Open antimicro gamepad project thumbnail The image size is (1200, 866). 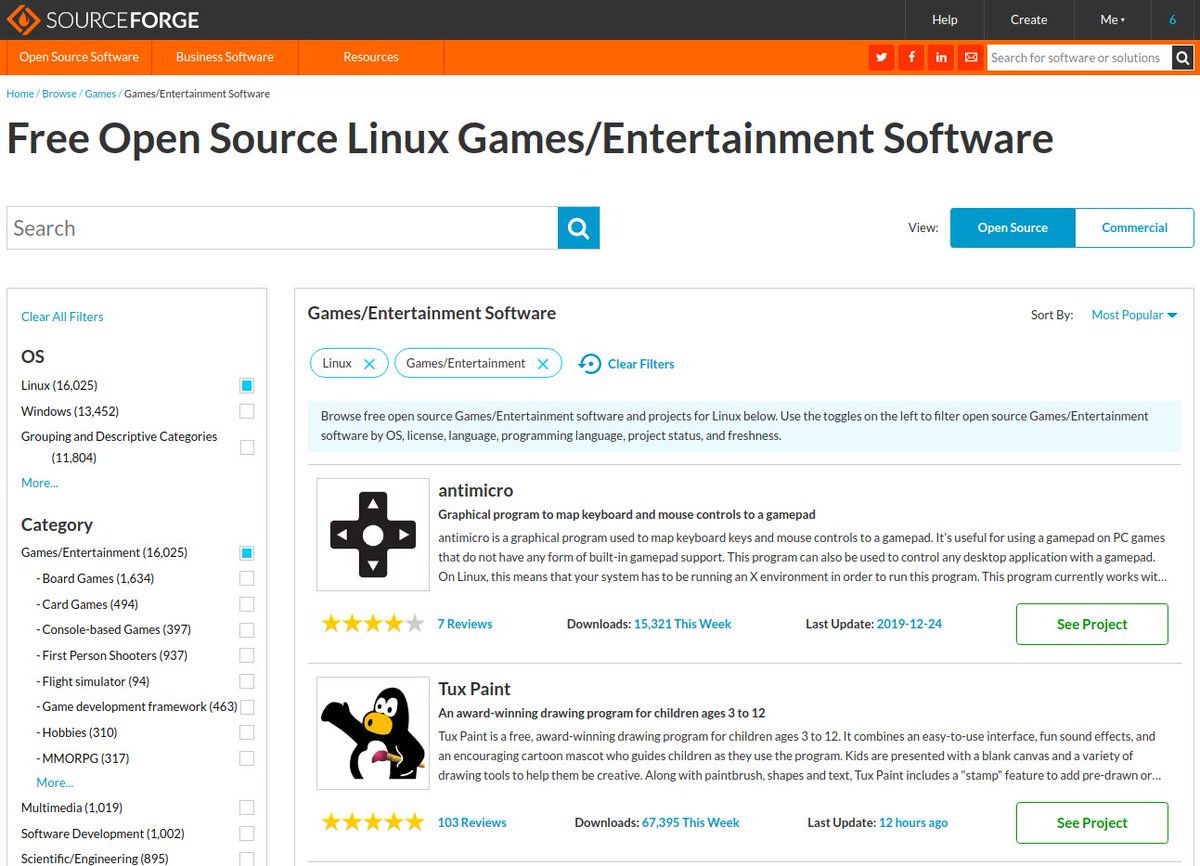click(x=373, y=534)
